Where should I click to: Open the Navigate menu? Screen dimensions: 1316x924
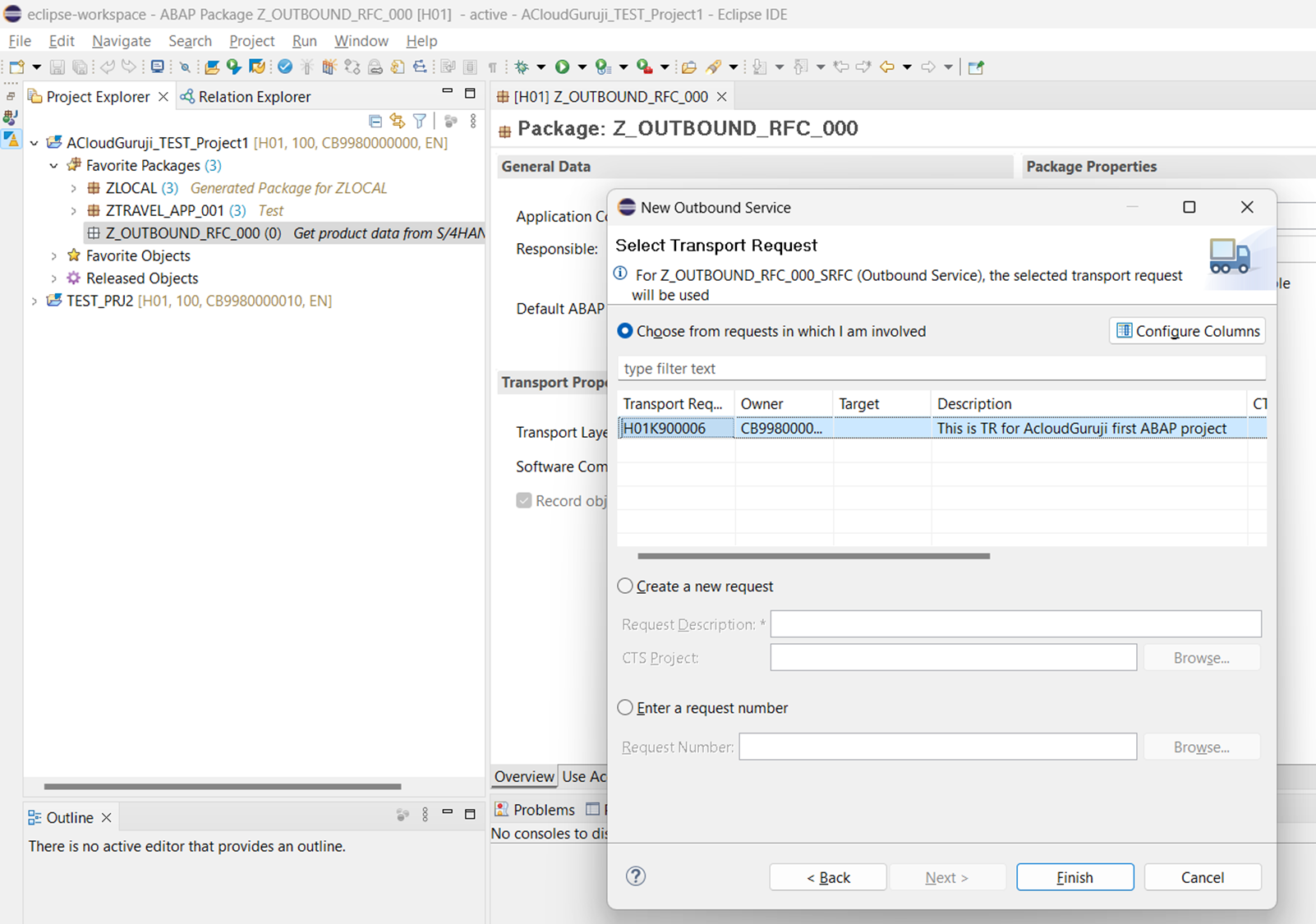point(121,41)
